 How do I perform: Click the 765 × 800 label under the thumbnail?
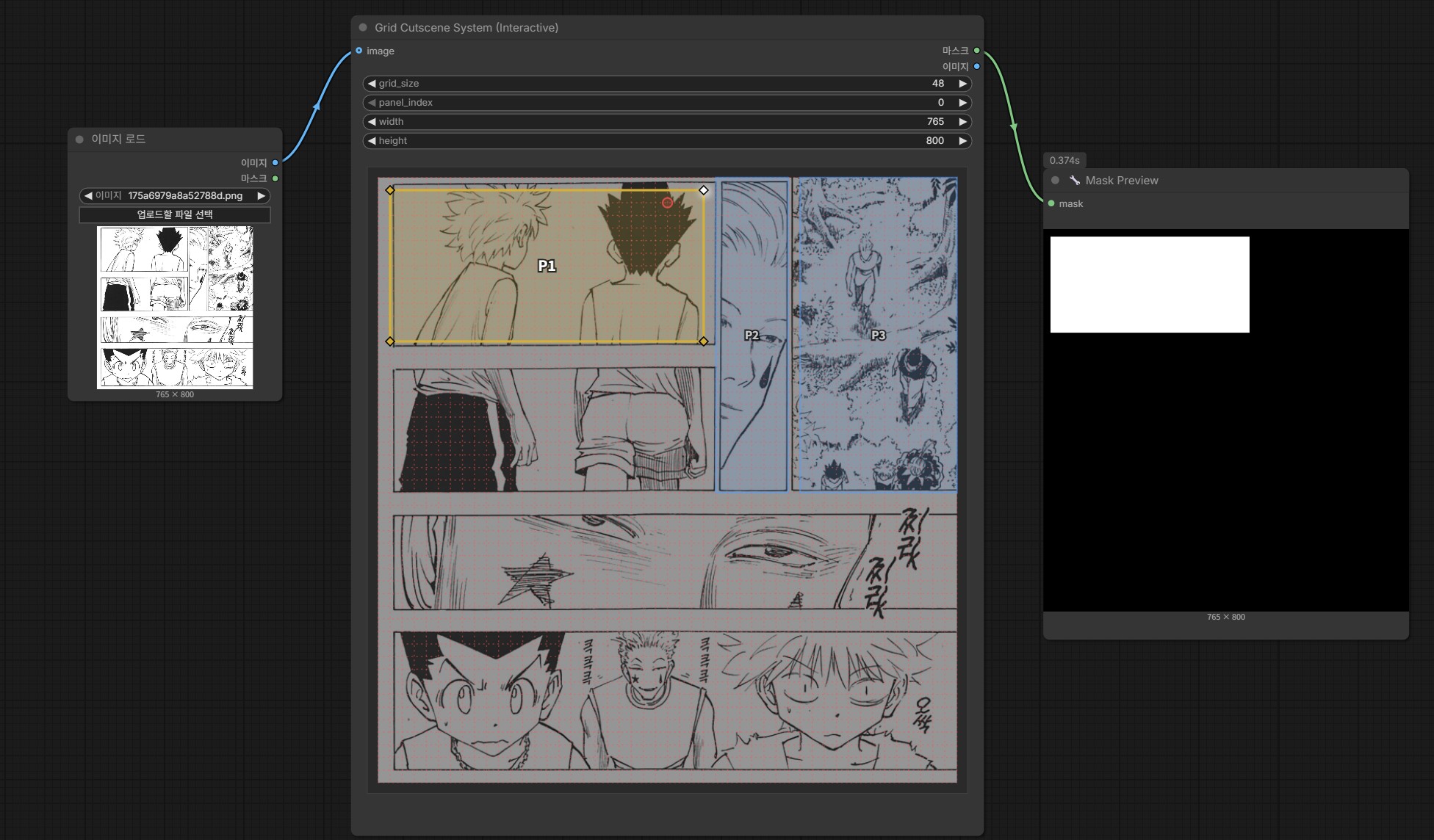point(175,395)
